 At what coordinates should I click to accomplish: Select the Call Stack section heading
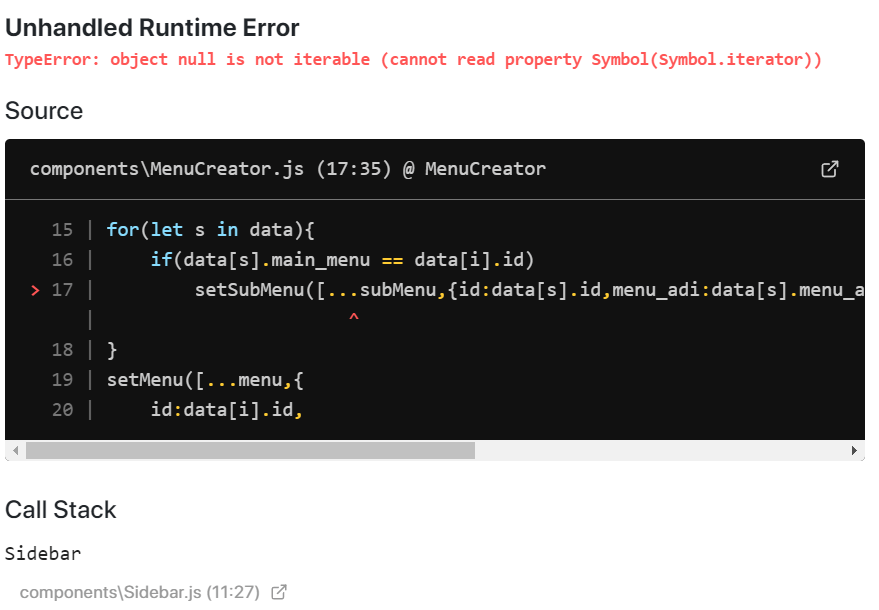(61, 509)
